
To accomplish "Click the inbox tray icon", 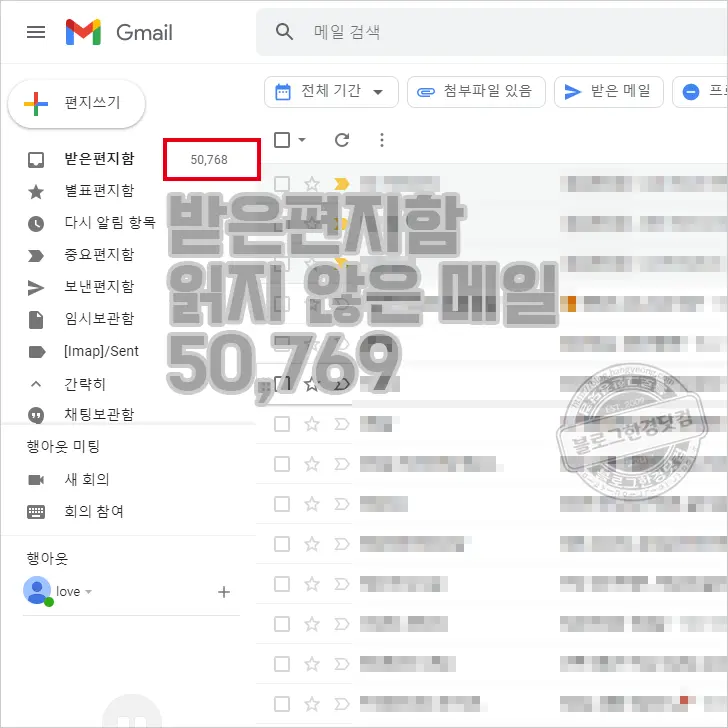I will click(x=36, y=160).
